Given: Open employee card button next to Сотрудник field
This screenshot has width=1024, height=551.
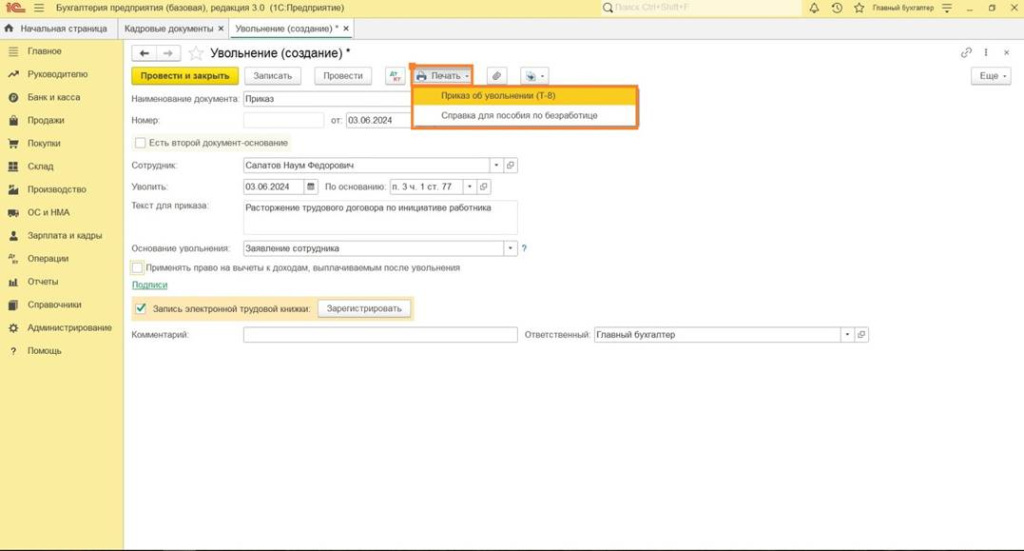Looking at the screenshot, I should (x=510, y=165).
